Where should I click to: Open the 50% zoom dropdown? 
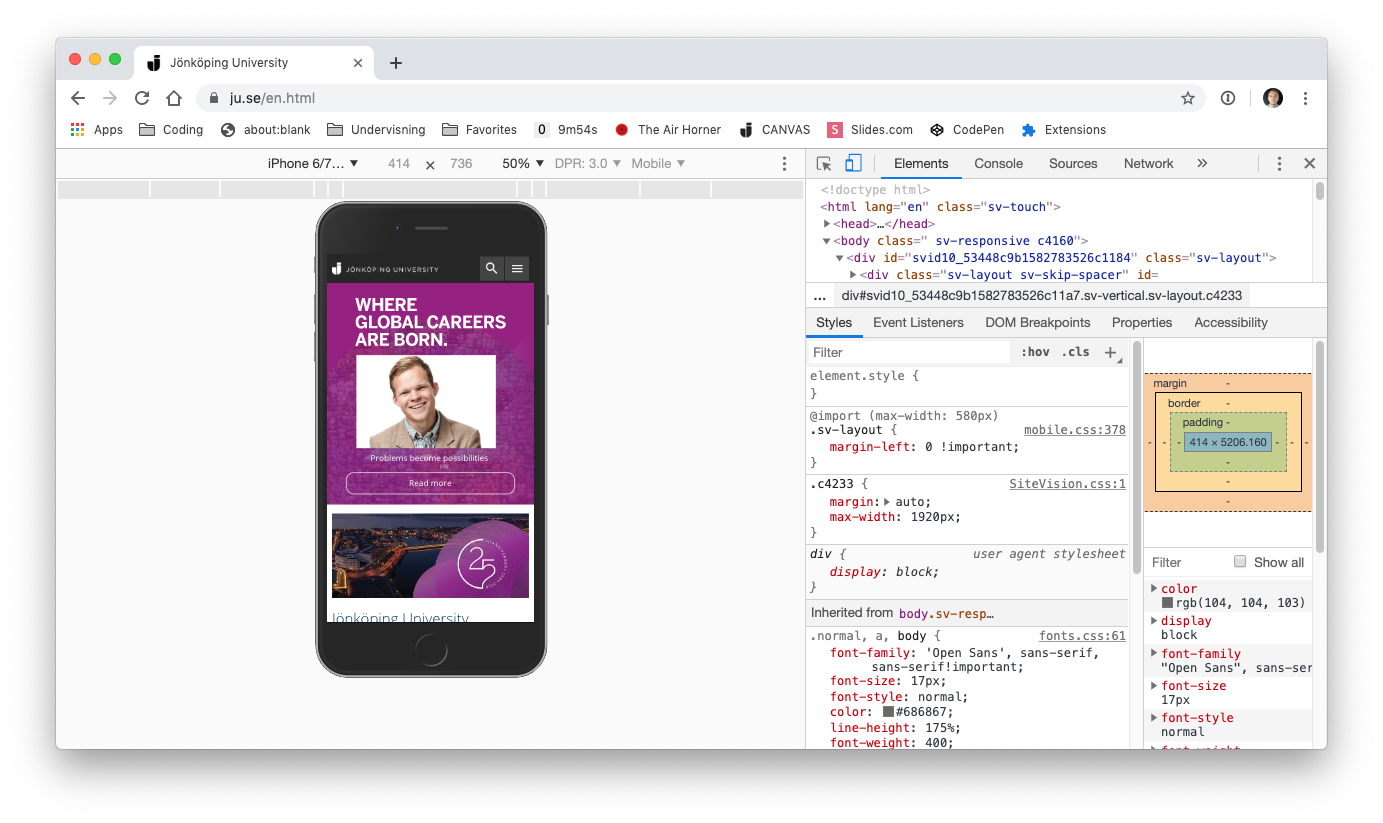(x=523, y=164)
